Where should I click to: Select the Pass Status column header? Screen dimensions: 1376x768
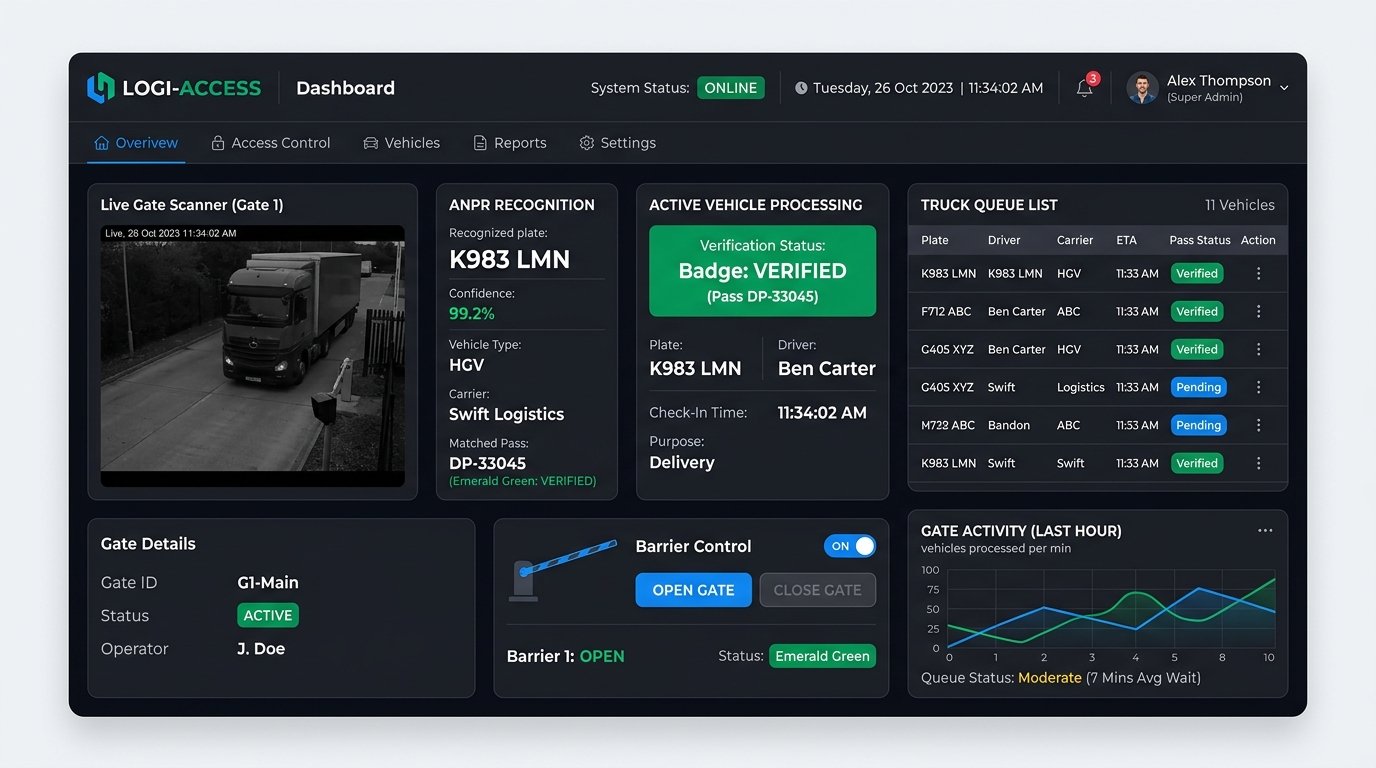tap(1200, 240)
